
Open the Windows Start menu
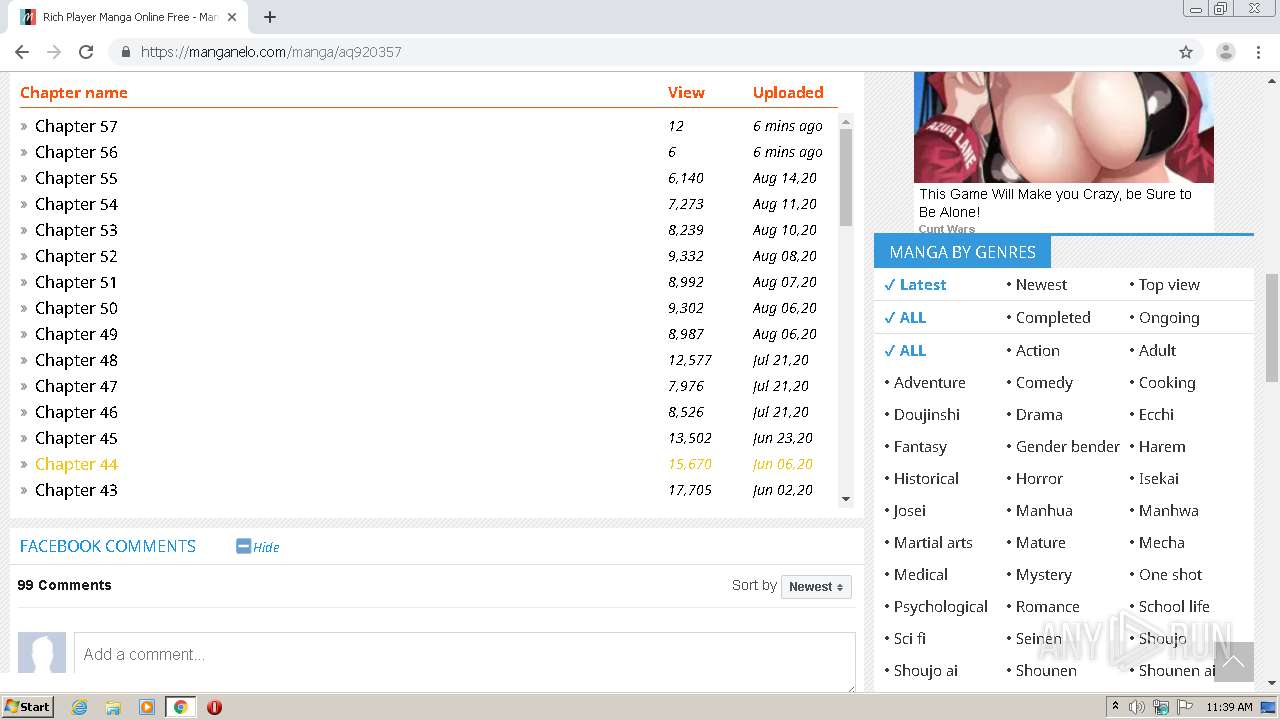(x=27, y=707)
